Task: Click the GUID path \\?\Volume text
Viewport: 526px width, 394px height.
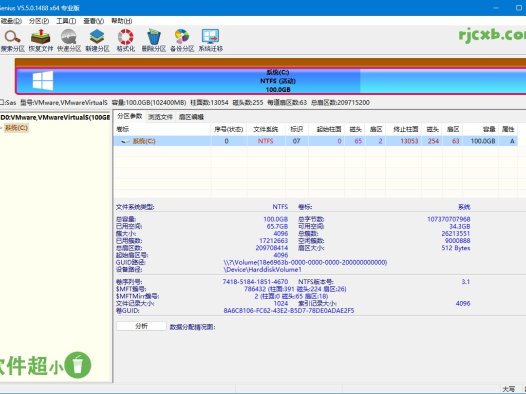Action: coord(305,262)
